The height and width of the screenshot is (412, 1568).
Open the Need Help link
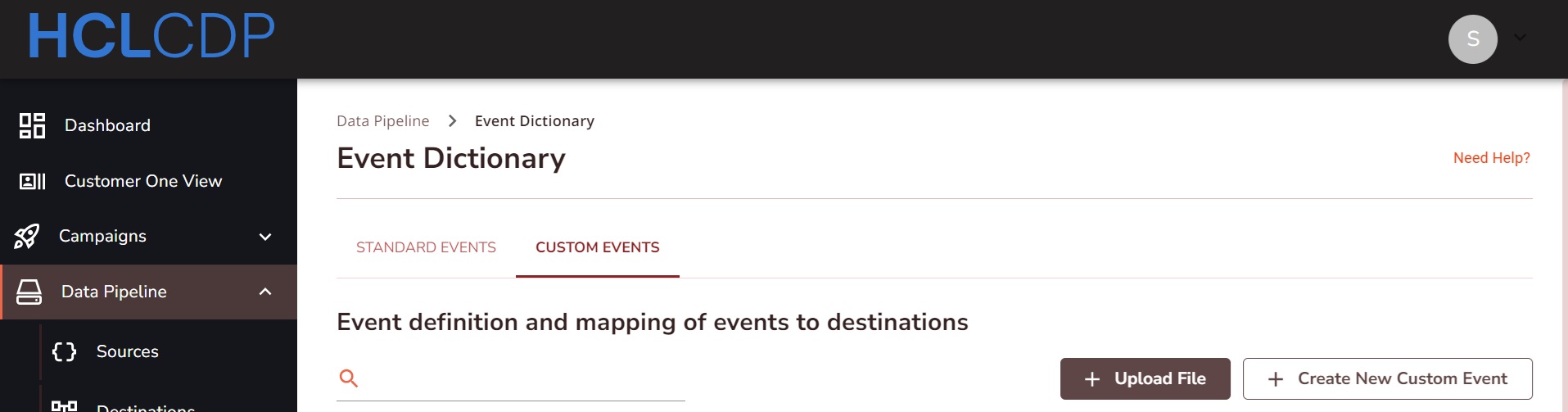(x=1491, y=158)
